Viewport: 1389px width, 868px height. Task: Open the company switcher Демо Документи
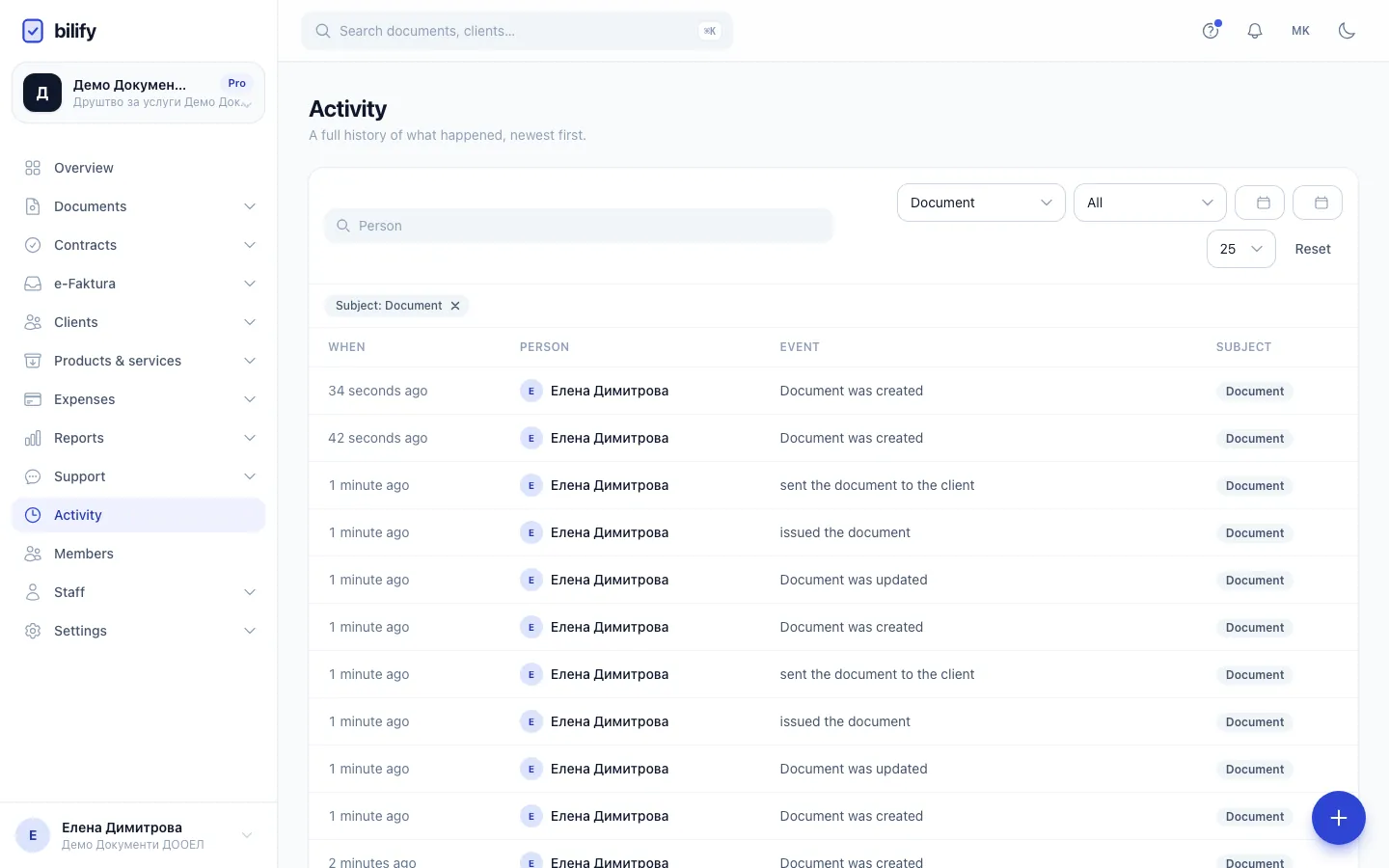click(138, 93)
